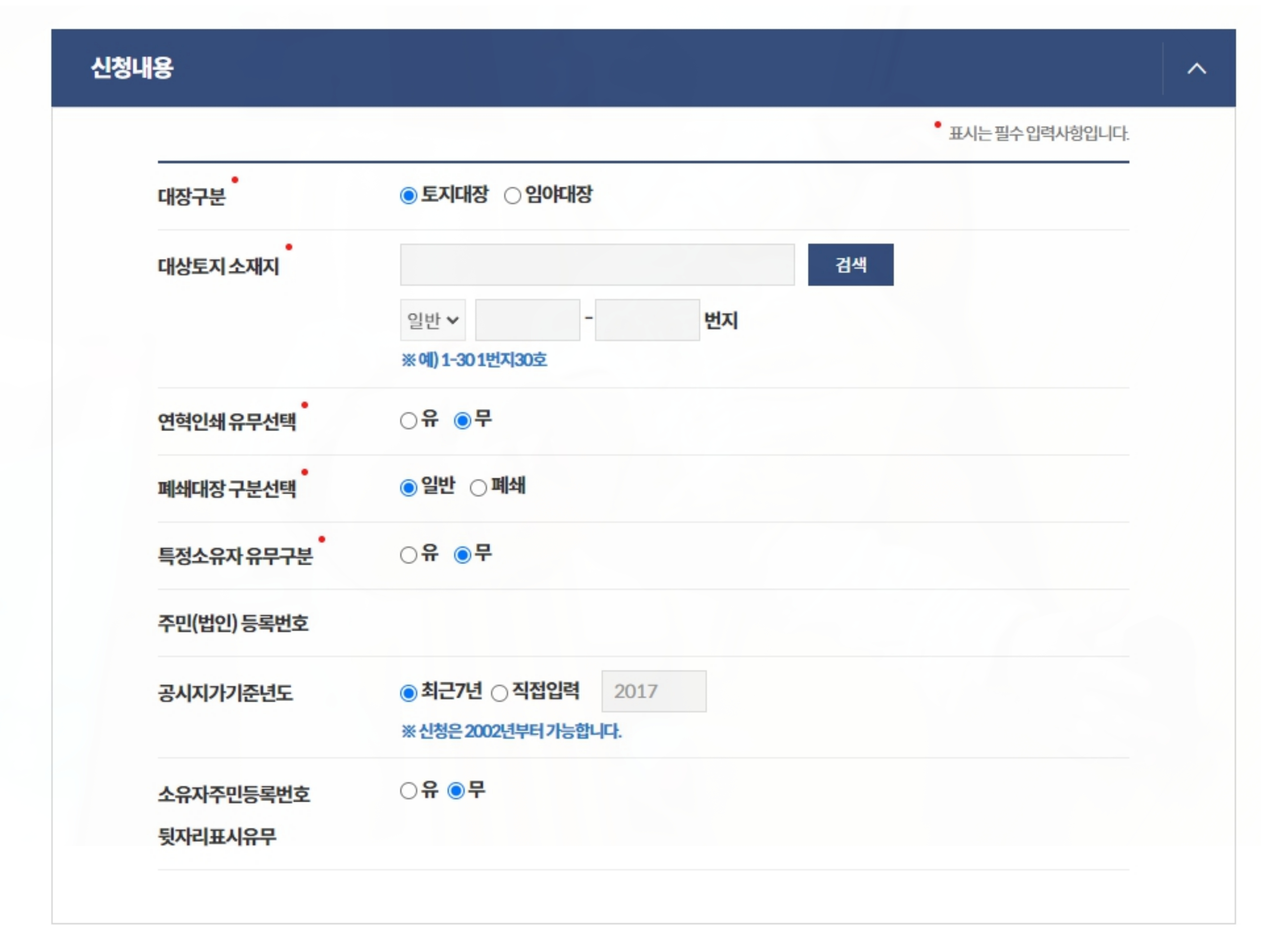1273x952 pixels.
Task: Select 직접입력 year option
Action: point(499,693)
